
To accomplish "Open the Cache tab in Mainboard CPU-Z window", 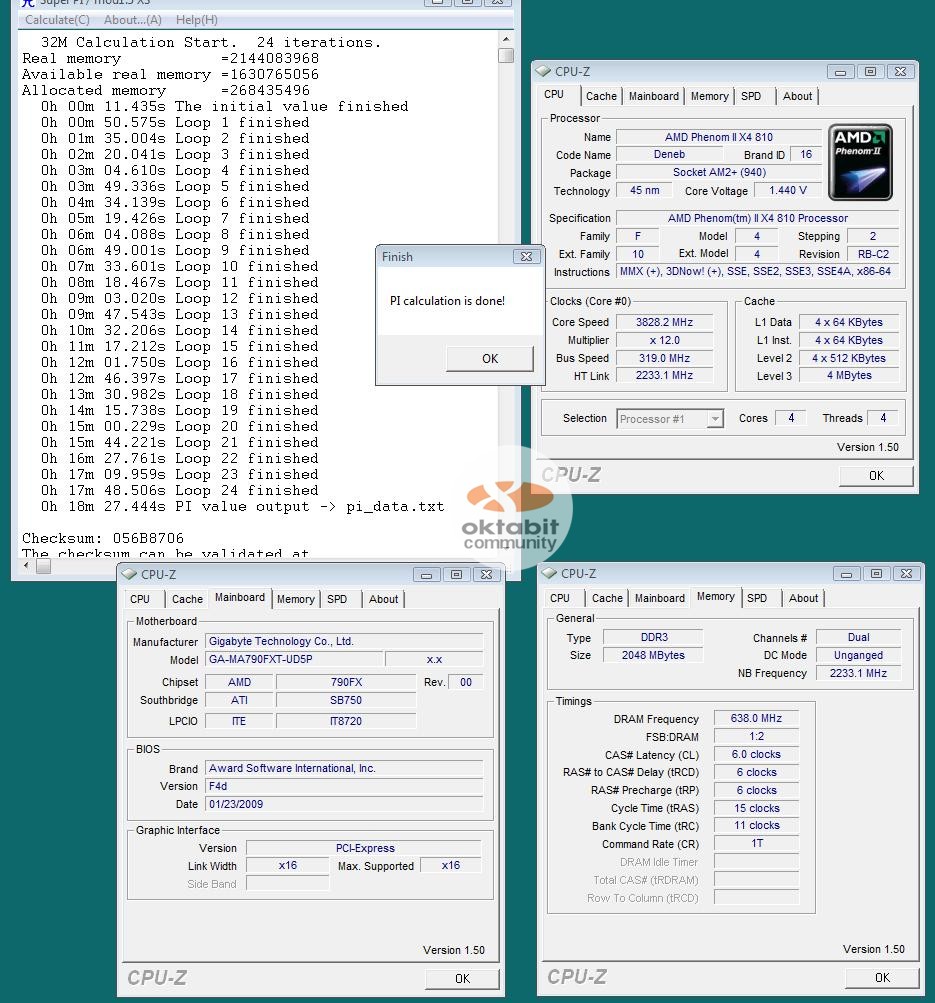I will 187,599.
